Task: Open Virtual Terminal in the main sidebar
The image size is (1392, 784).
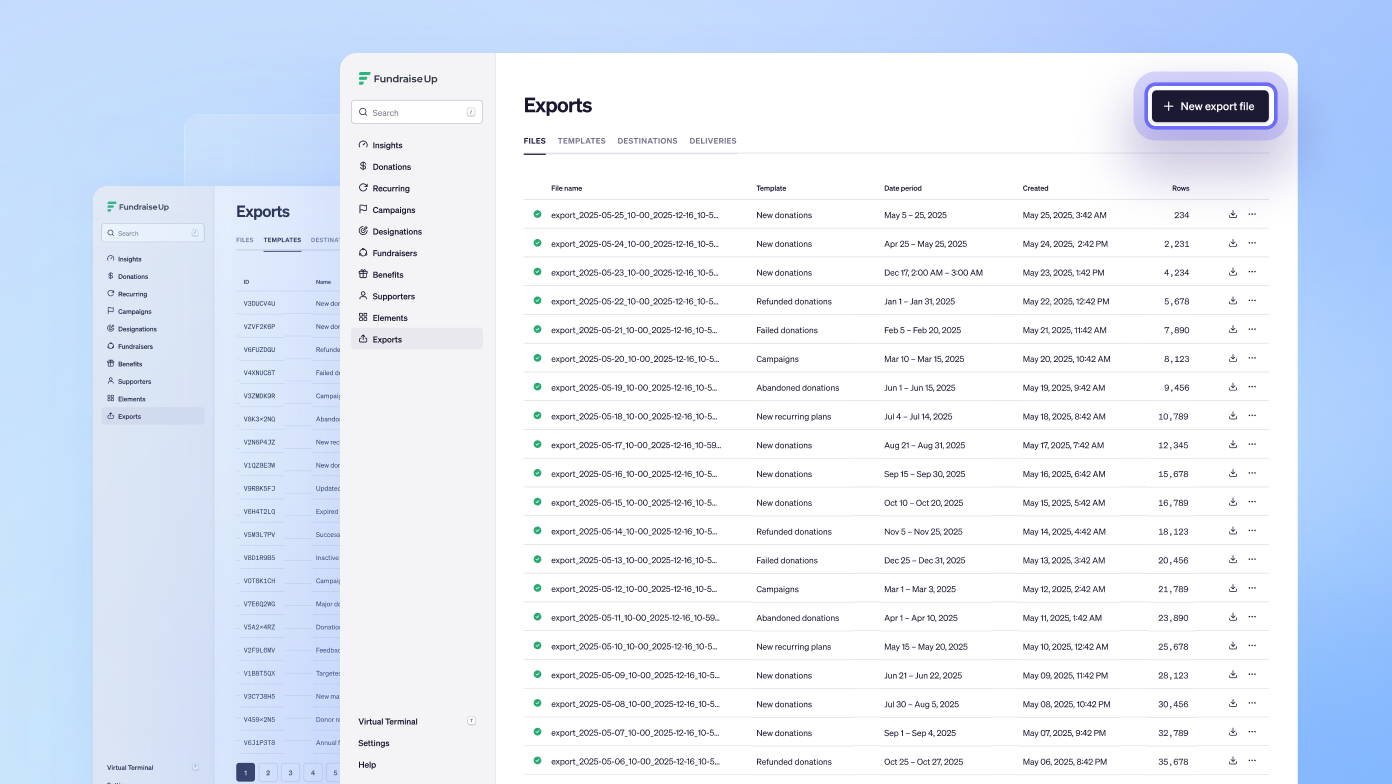Action: (x=388, y=721)
